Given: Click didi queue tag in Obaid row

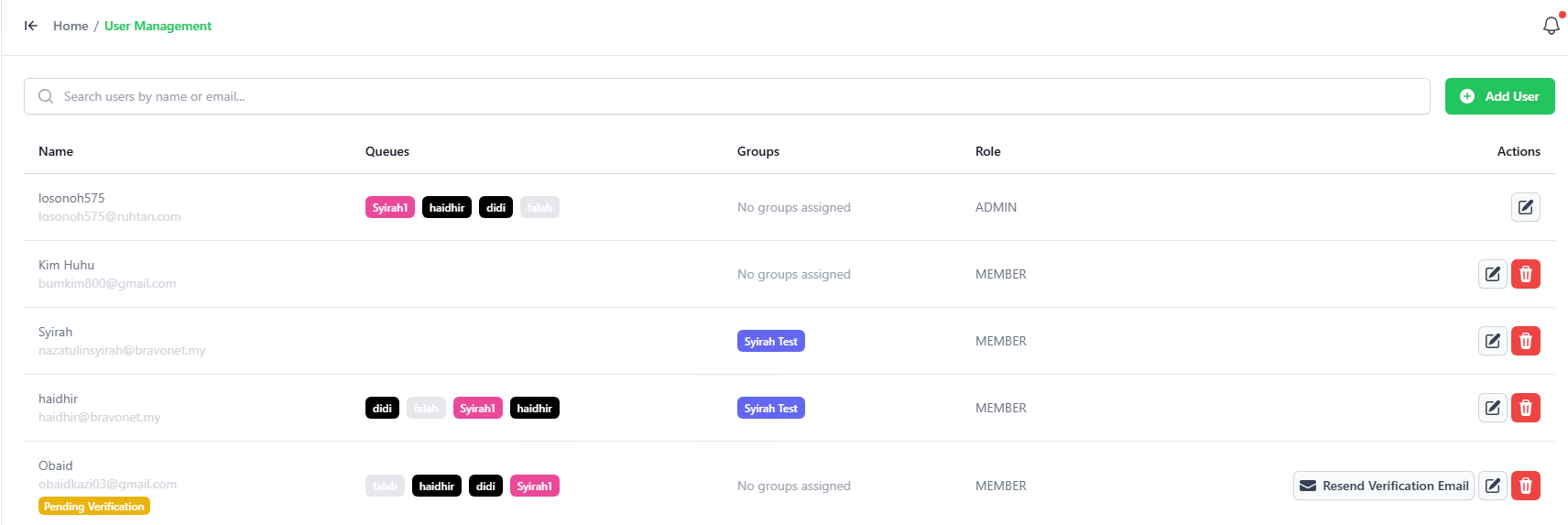Looking at the screenshot, I should (485, 486).
